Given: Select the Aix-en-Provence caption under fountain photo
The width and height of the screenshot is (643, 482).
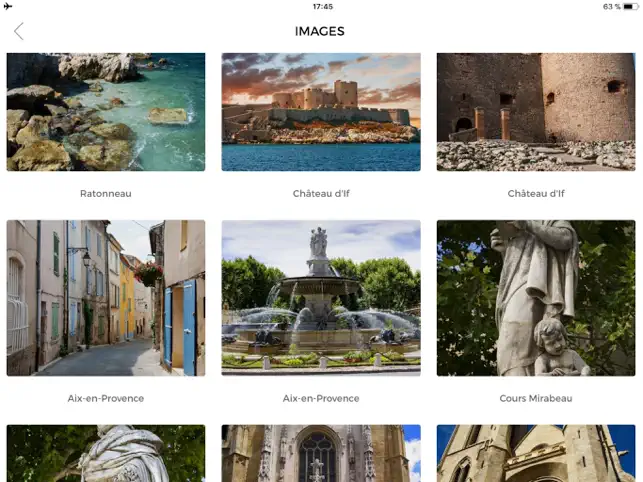Looking at the screenshot, I should pos(321,398).
